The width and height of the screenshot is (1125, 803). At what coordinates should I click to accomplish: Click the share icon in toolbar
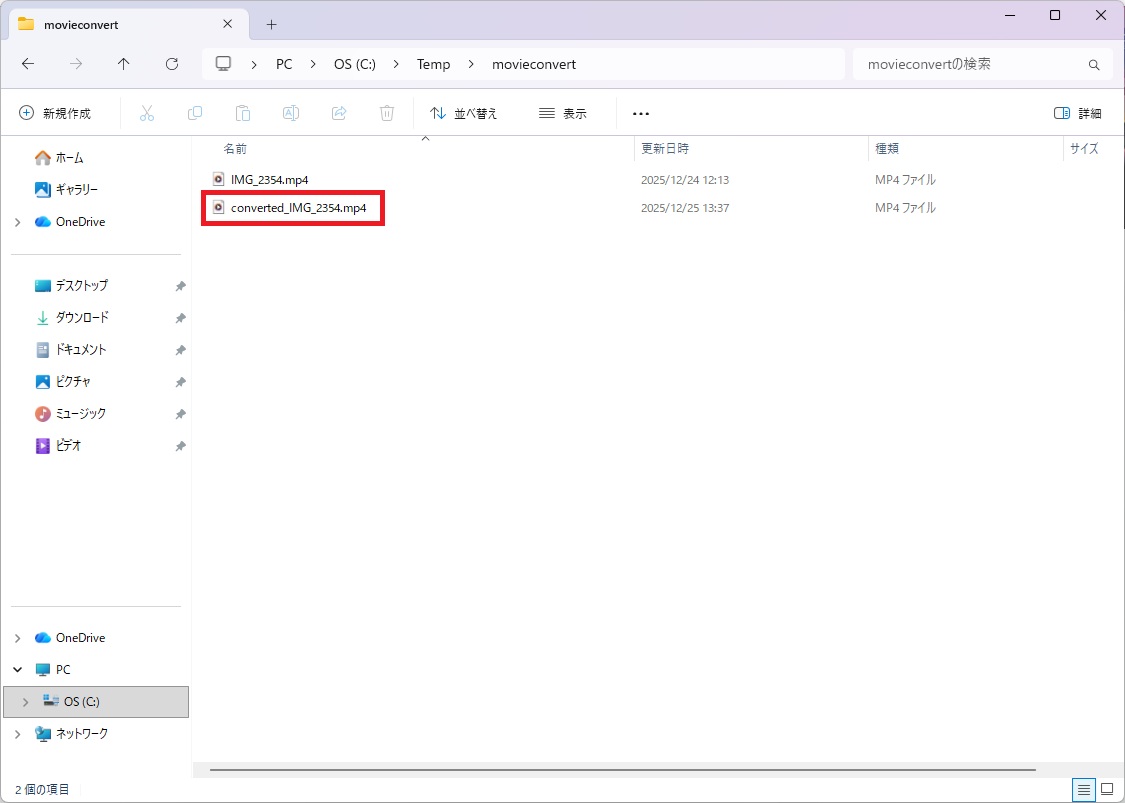[339, 113]
